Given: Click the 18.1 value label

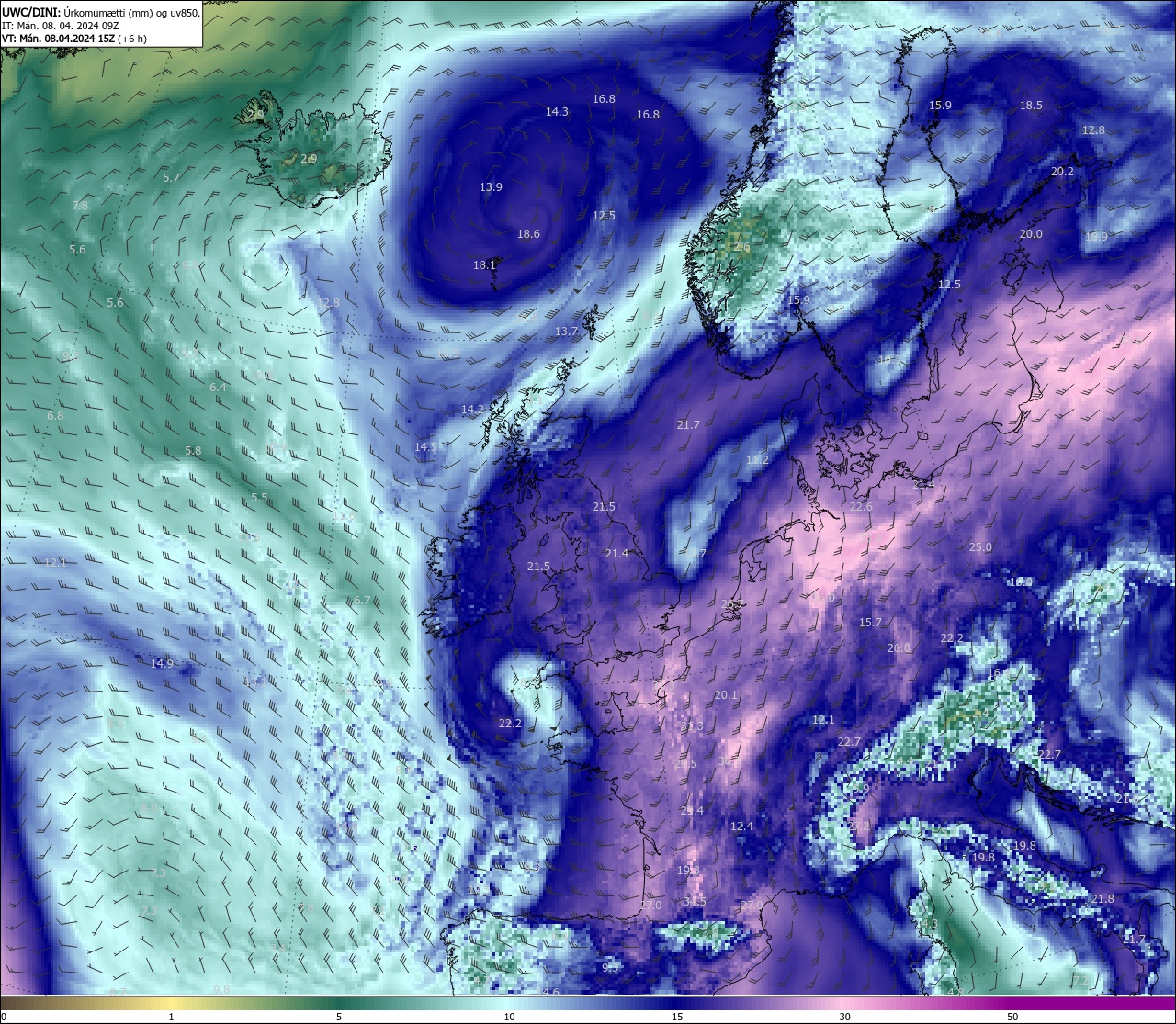Looking at the screenshot, I should tap(484, 264).
